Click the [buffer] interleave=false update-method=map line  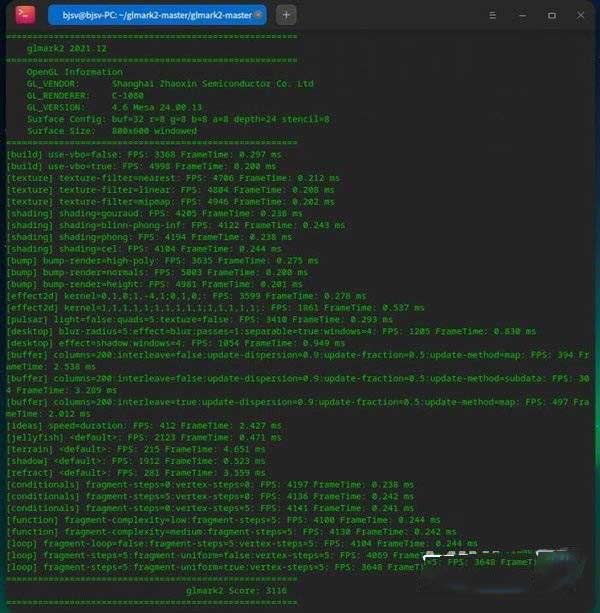298,360
